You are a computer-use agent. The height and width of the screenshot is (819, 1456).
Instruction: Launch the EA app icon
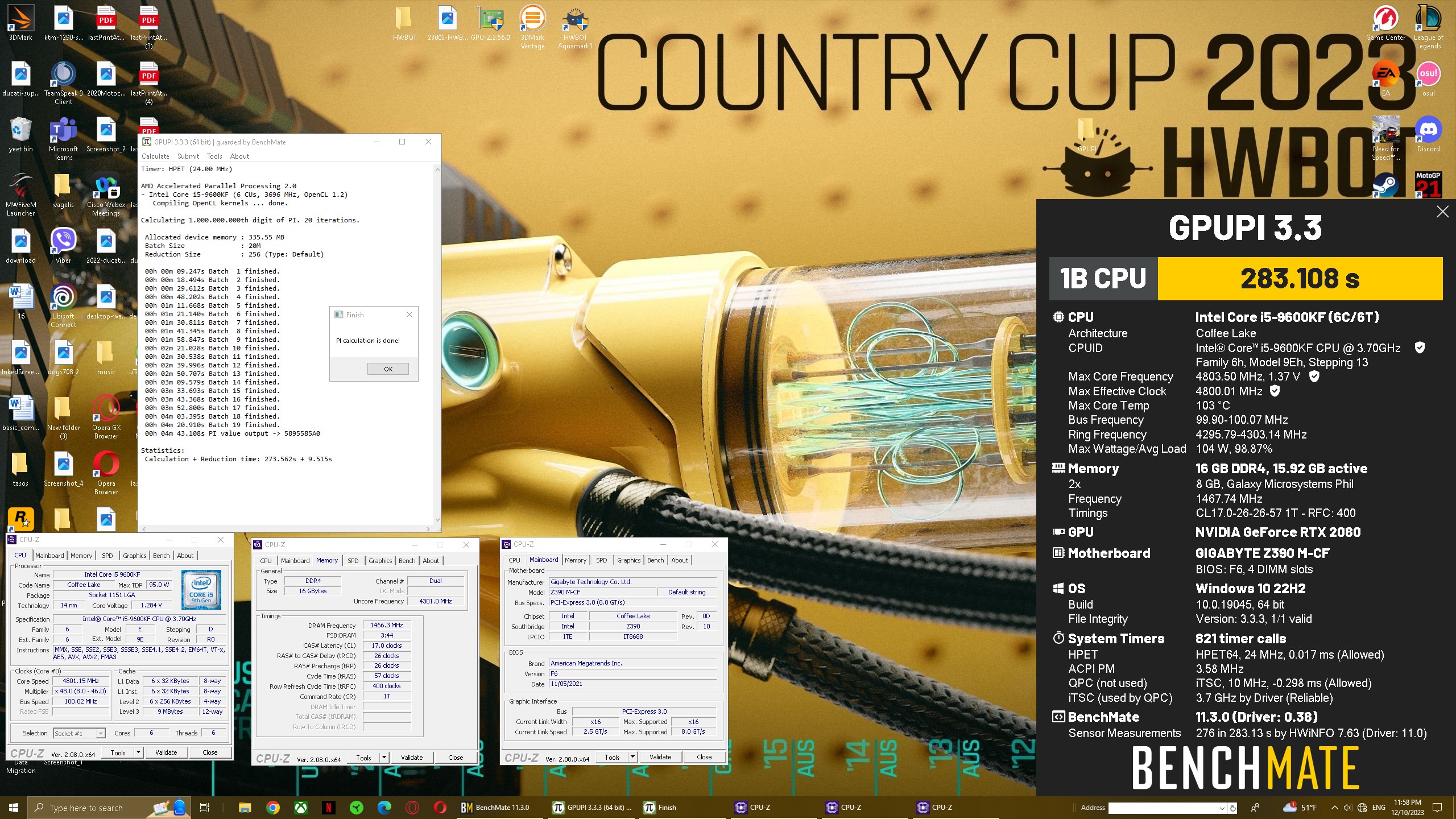1385,78
